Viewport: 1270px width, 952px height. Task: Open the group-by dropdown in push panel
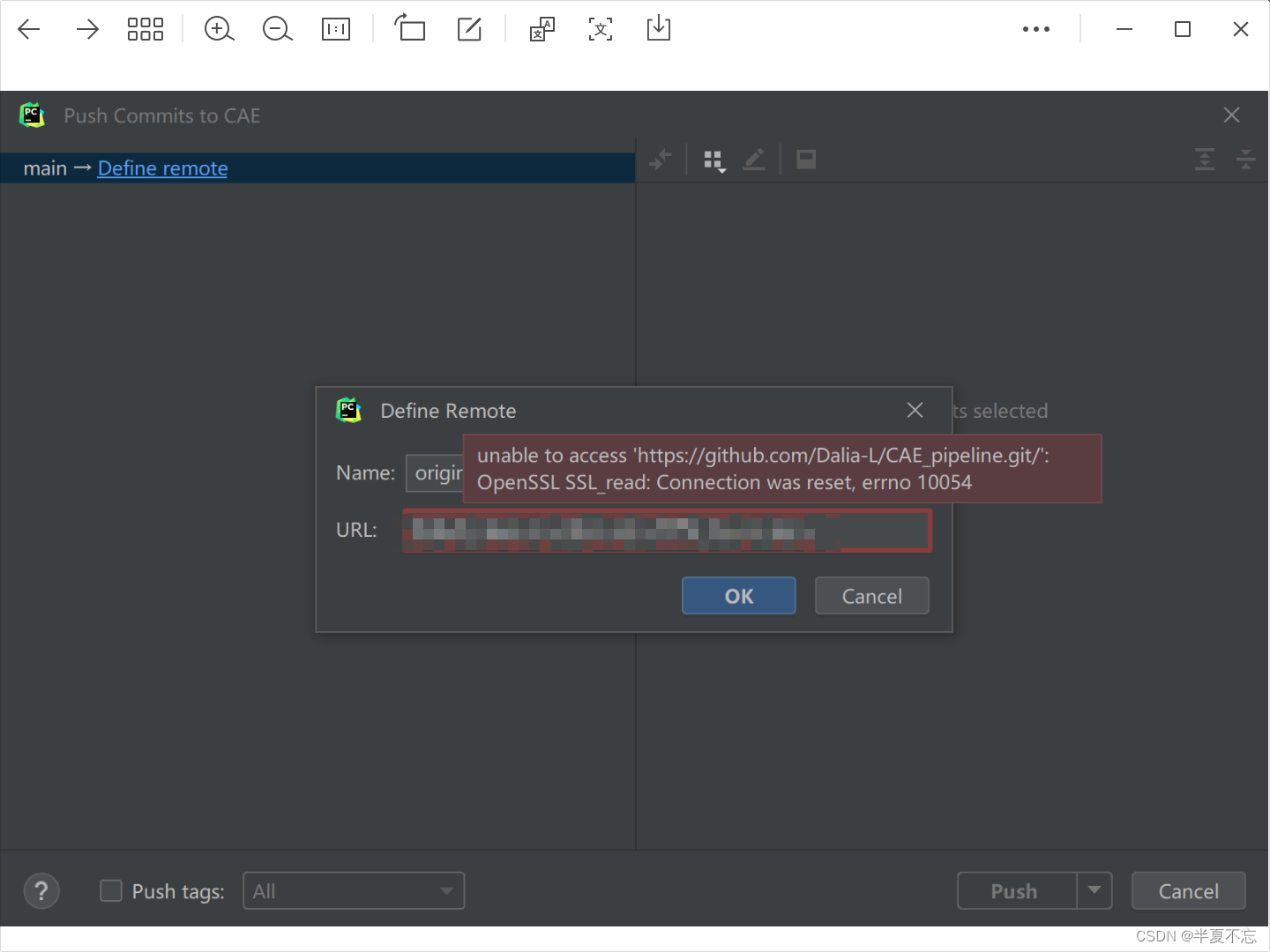714,160
